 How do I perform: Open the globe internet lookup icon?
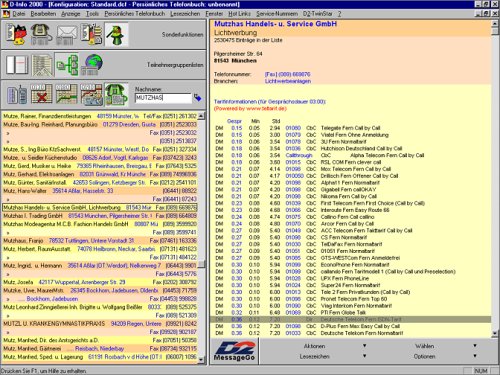tap(92, 64)
